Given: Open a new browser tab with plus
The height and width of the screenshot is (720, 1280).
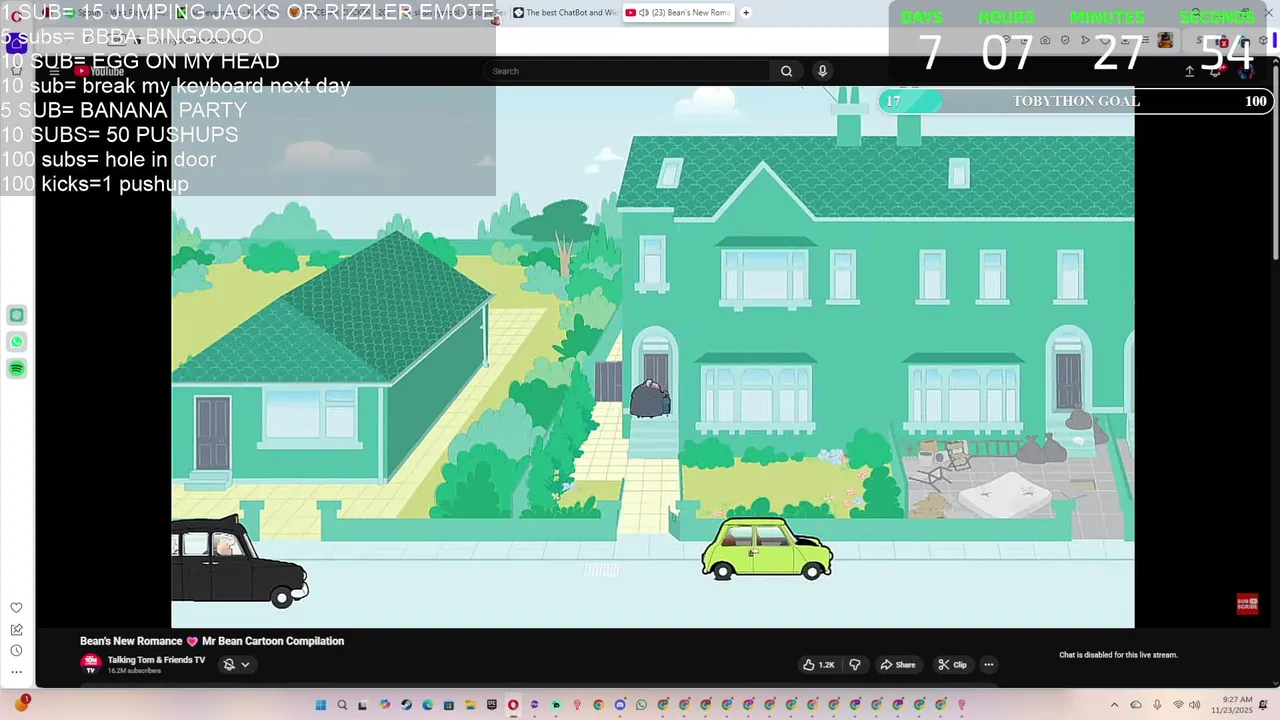Looking at the screenshot, I should pos(746,13).
